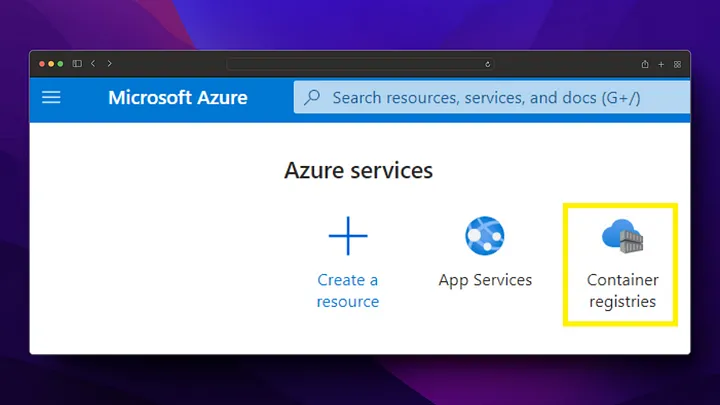Viewport: 720px width, 405px height.
Task: Go back with browser back arrow
Action: coord(93,63)
